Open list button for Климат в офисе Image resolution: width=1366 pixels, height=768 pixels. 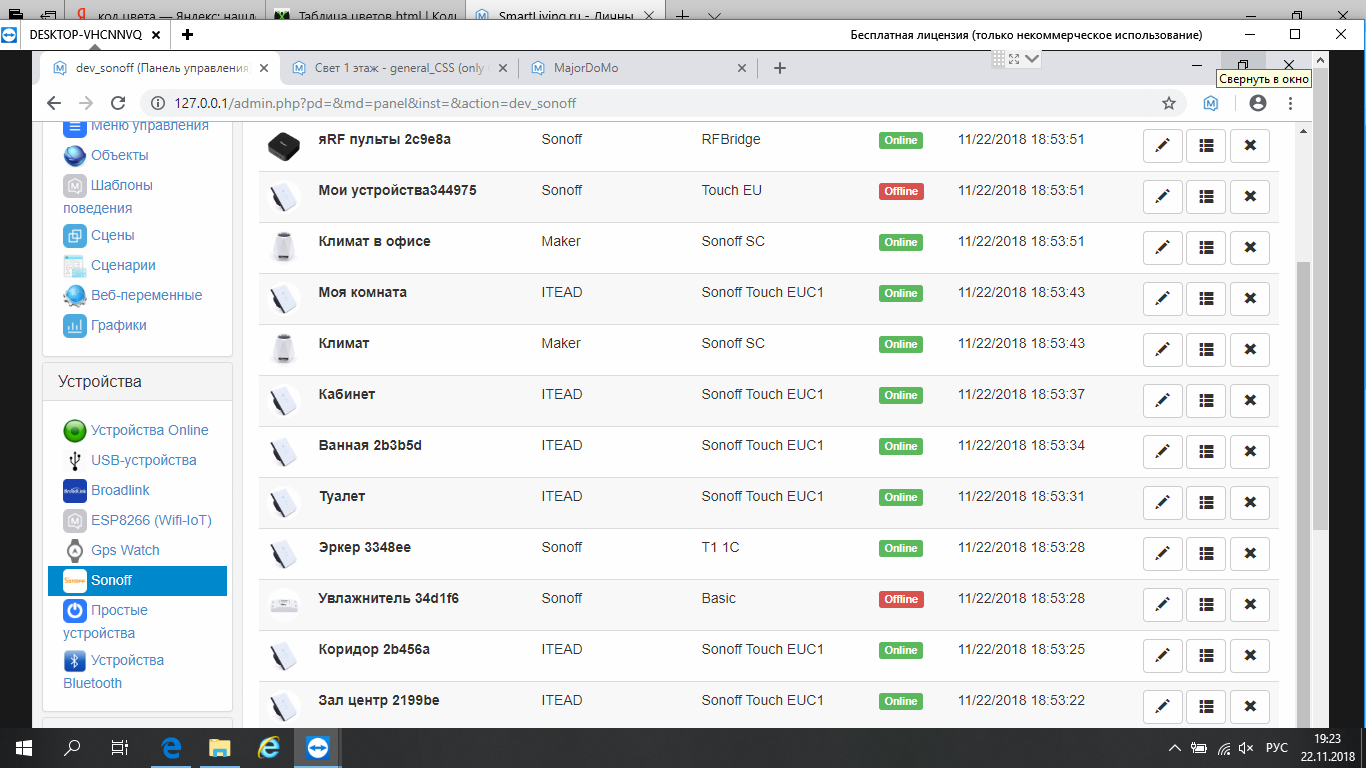coord(1206,248)
